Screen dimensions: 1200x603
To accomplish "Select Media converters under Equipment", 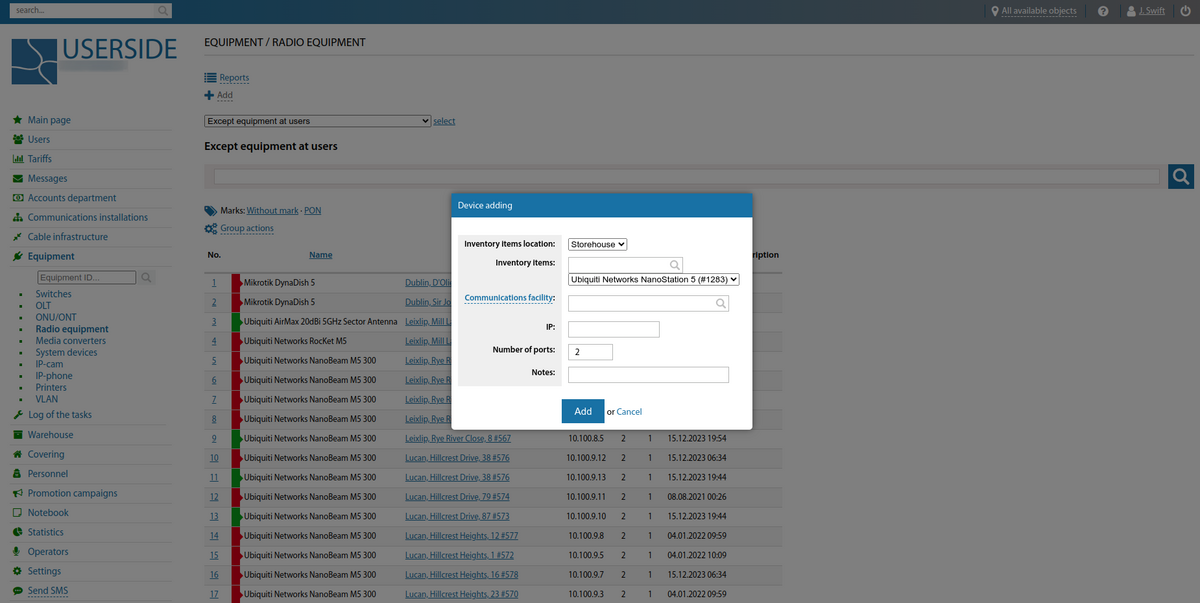I will pyautogui.click(x=70, y=341).
